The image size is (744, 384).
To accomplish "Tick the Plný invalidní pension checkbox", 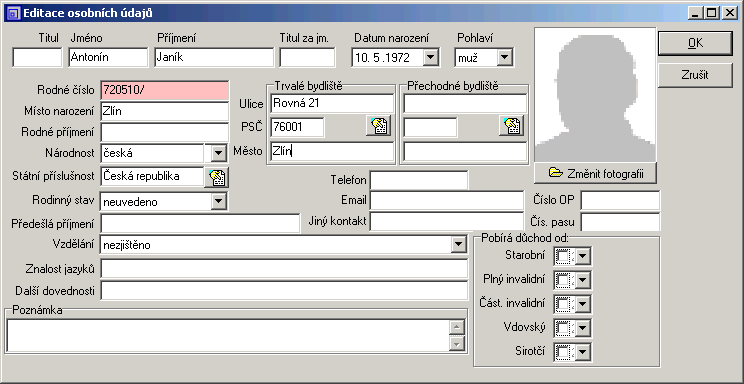I will [563, 280].
